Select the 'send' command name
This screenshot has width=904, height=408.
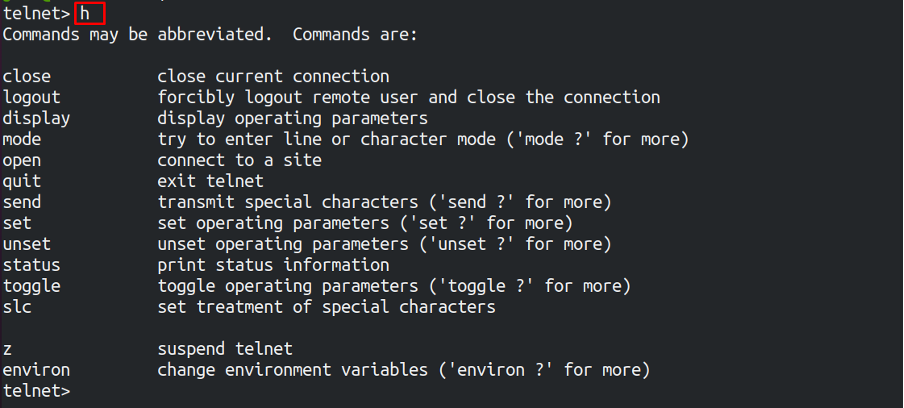[x=22, y=202]
